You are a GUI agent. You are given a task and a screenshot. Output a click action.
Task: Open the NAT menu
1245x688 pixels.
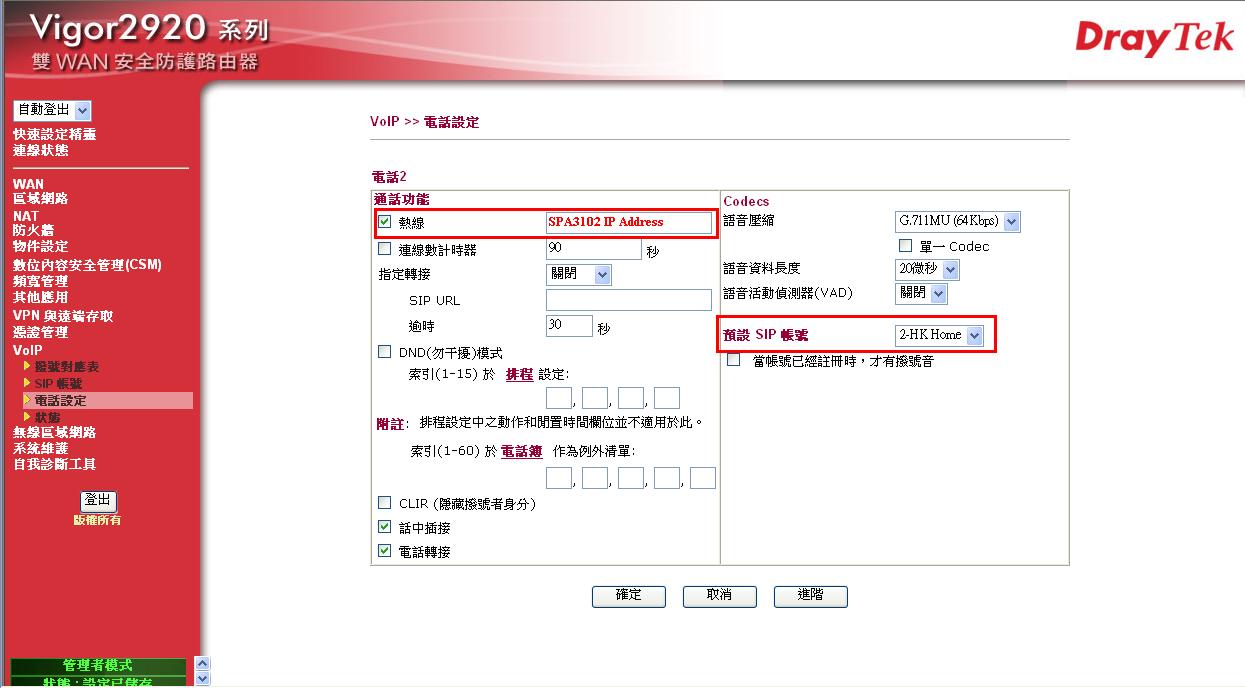tap(26, 216)
